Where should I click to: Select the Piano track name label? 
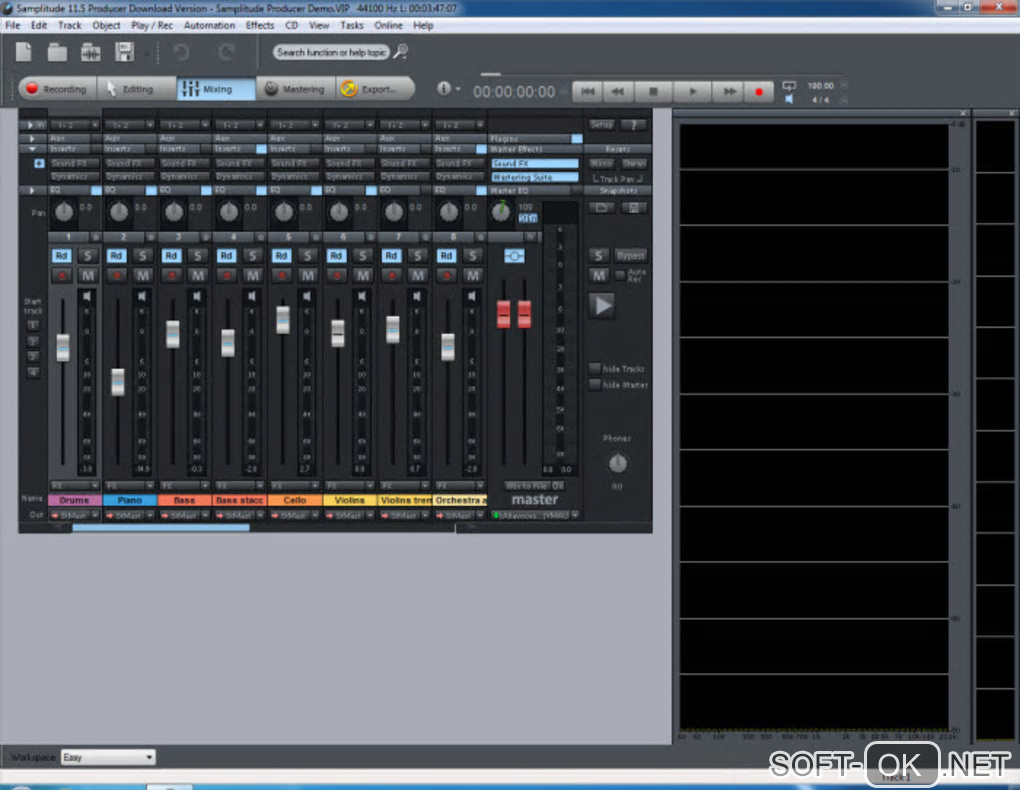click(129, 500)
